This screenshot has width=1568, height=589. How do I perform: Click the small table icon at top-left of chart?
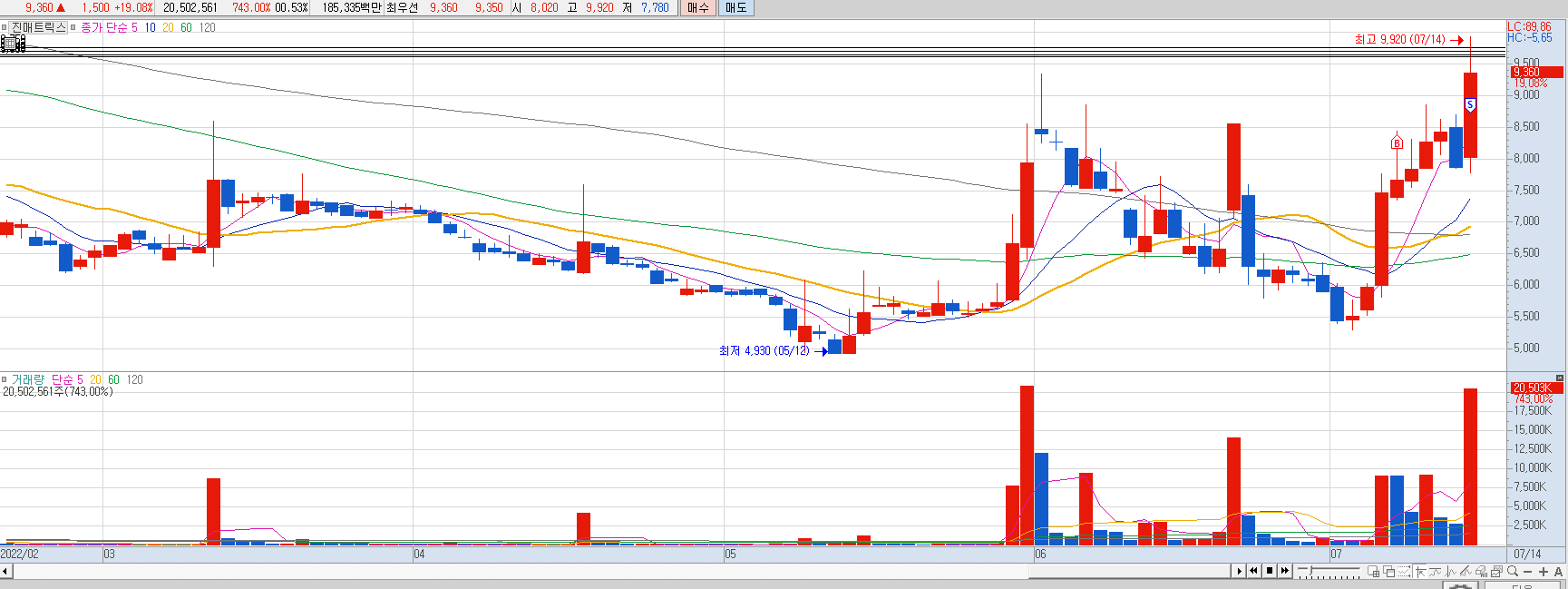tap(8, 43)
